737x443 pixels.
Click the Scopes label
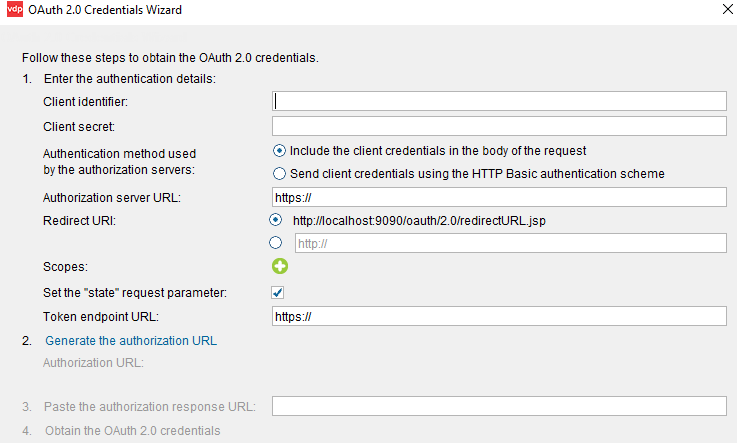click(65, 267)
